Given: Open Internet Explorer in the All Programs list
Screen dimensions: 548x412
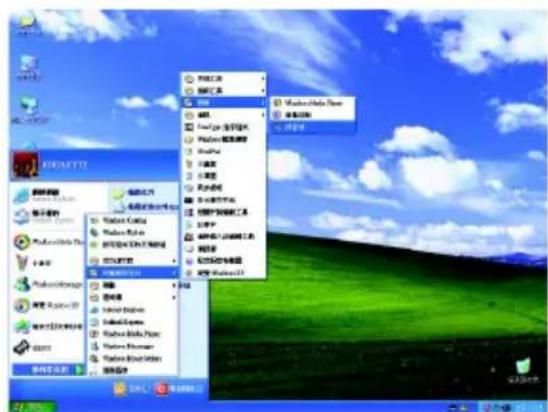Looking at the screenshot, I should (132, 310).
